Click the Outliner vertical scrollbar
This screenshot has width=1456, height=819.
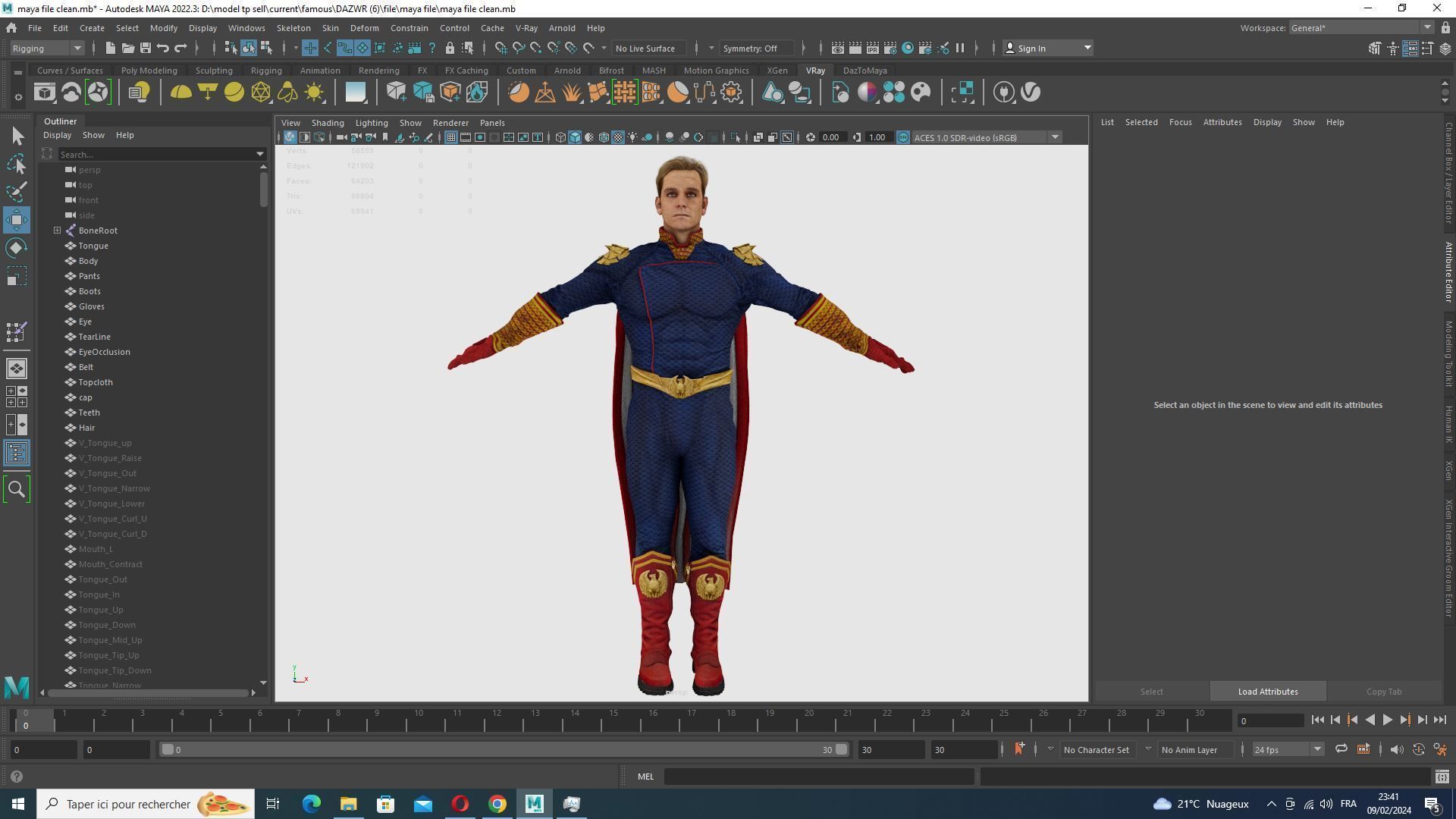point(263,190)
